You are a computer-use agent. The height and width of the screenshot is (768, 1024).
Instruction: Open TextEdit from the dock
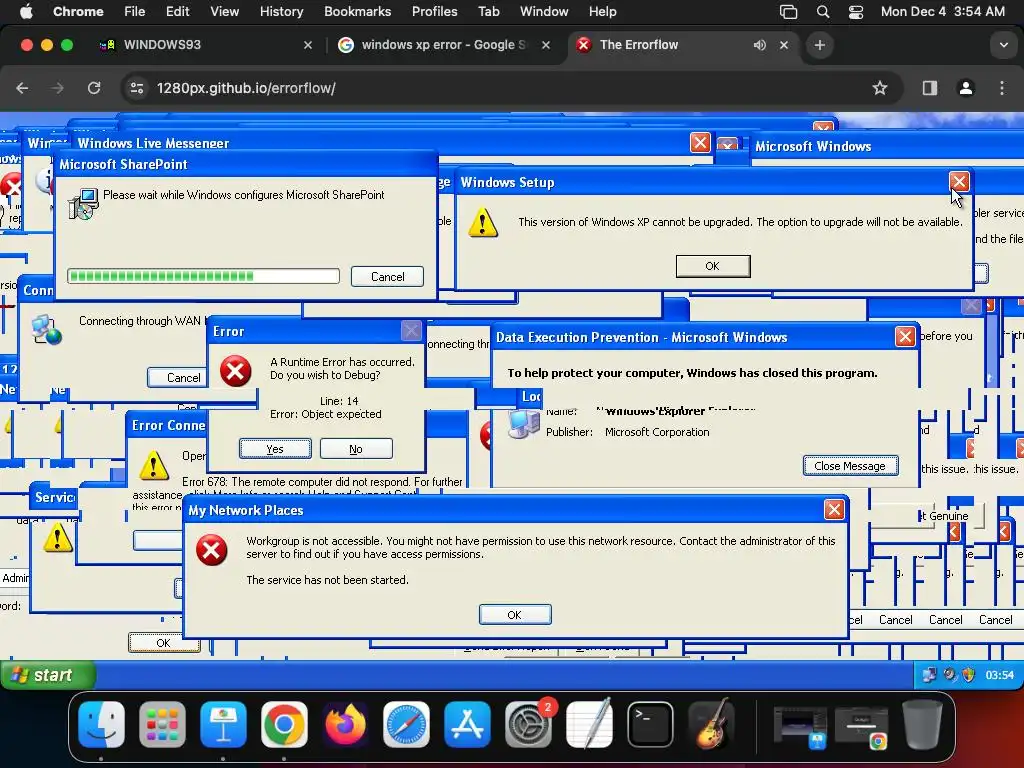[590, 724]
